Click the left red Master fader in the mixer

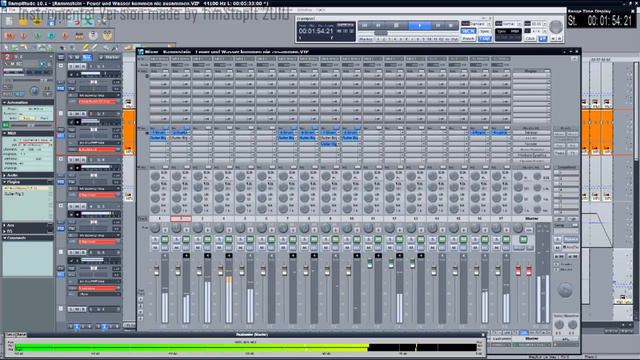pos(518,271)
